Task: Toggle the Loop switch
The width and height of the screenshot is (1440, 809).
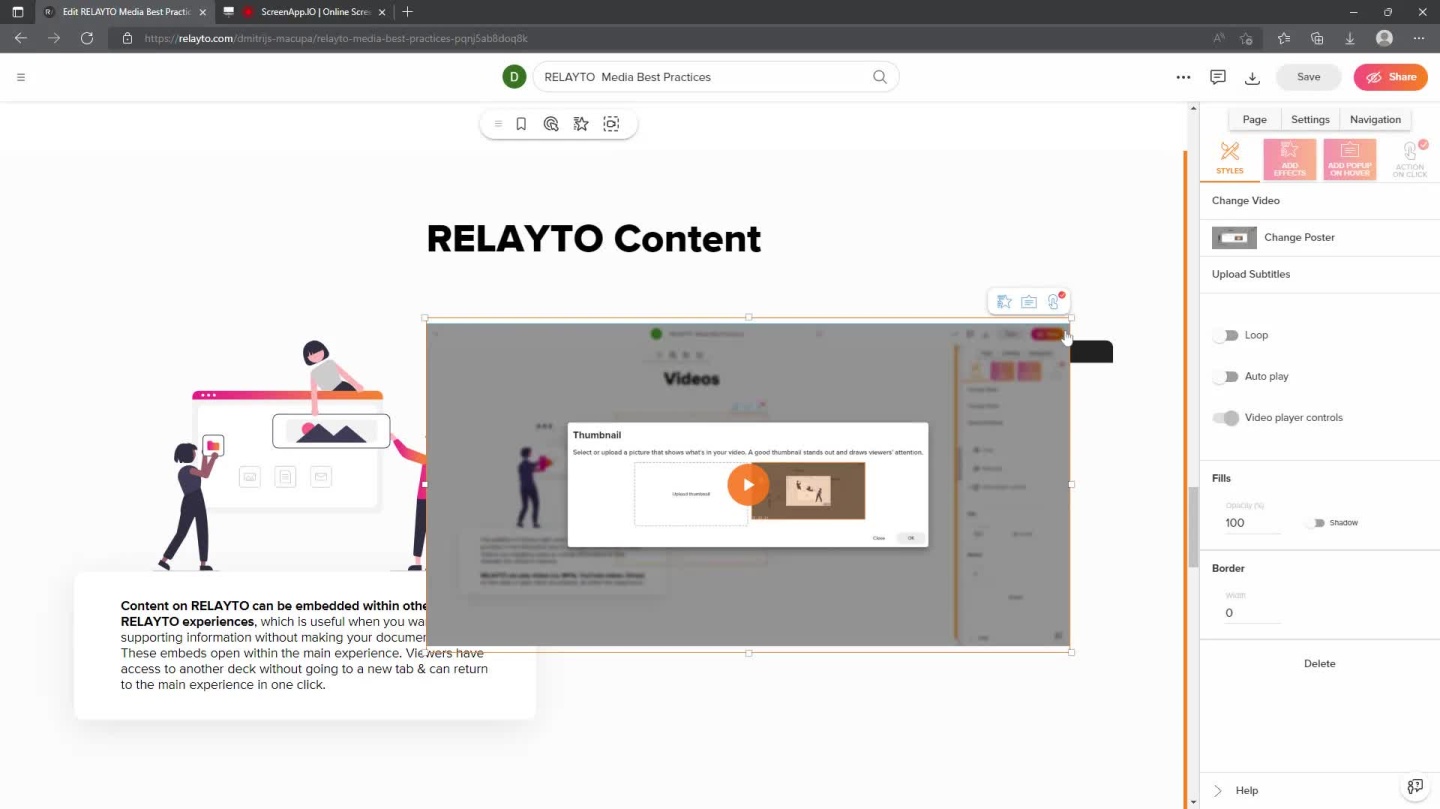Action: click(1226, 336)
